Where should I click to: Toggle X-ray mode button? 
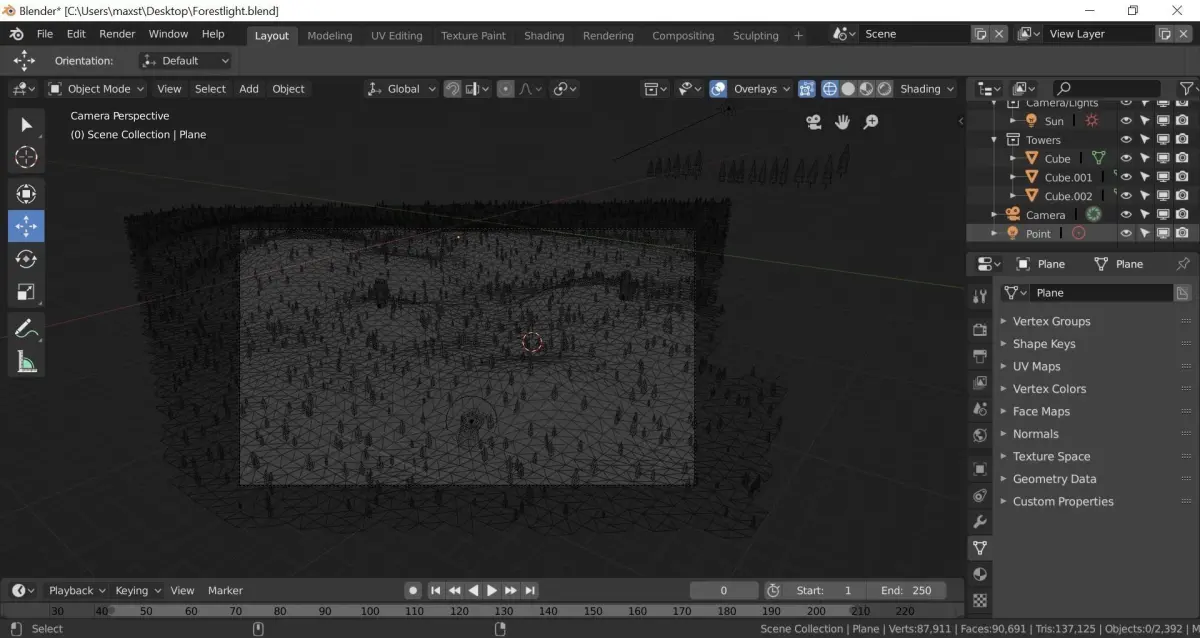(806, 89)
